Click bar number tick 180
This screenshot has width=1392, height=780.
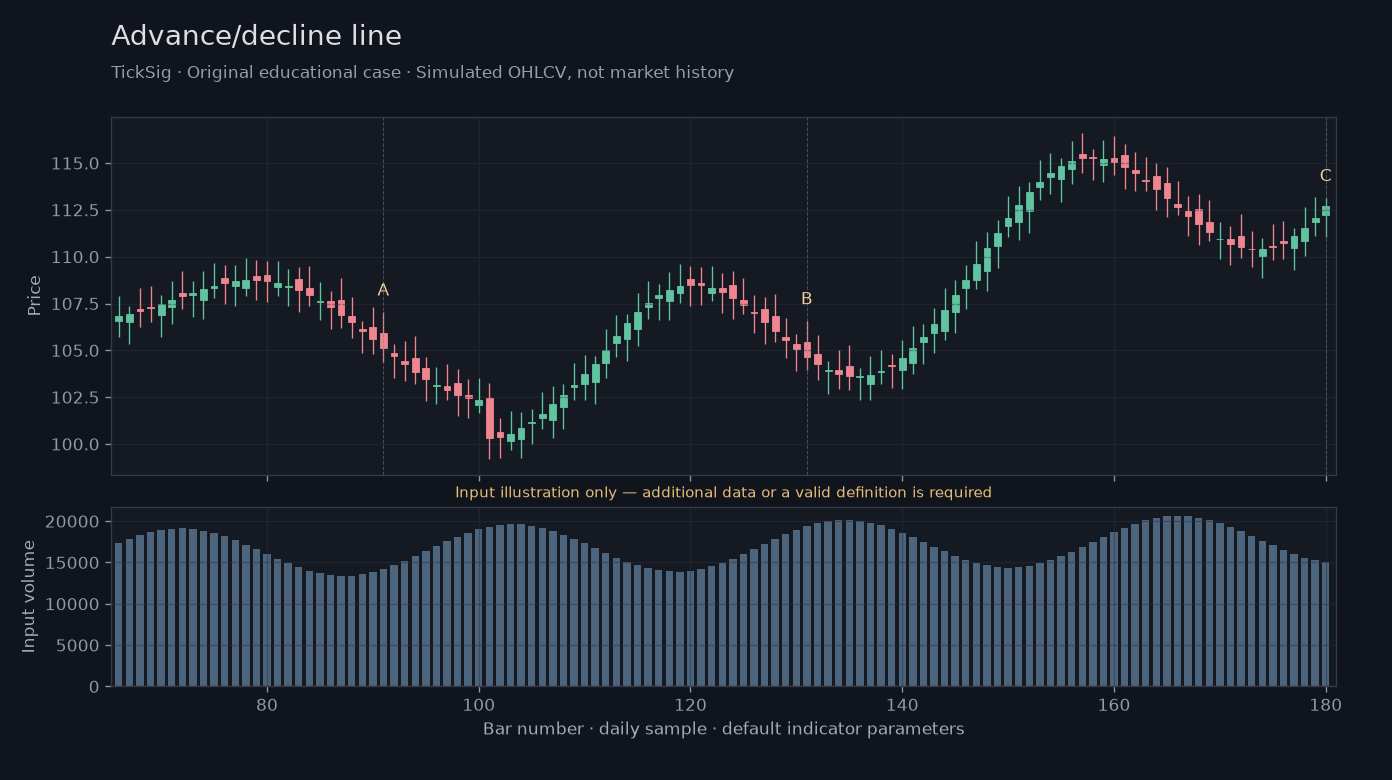tap(1326, 703)
